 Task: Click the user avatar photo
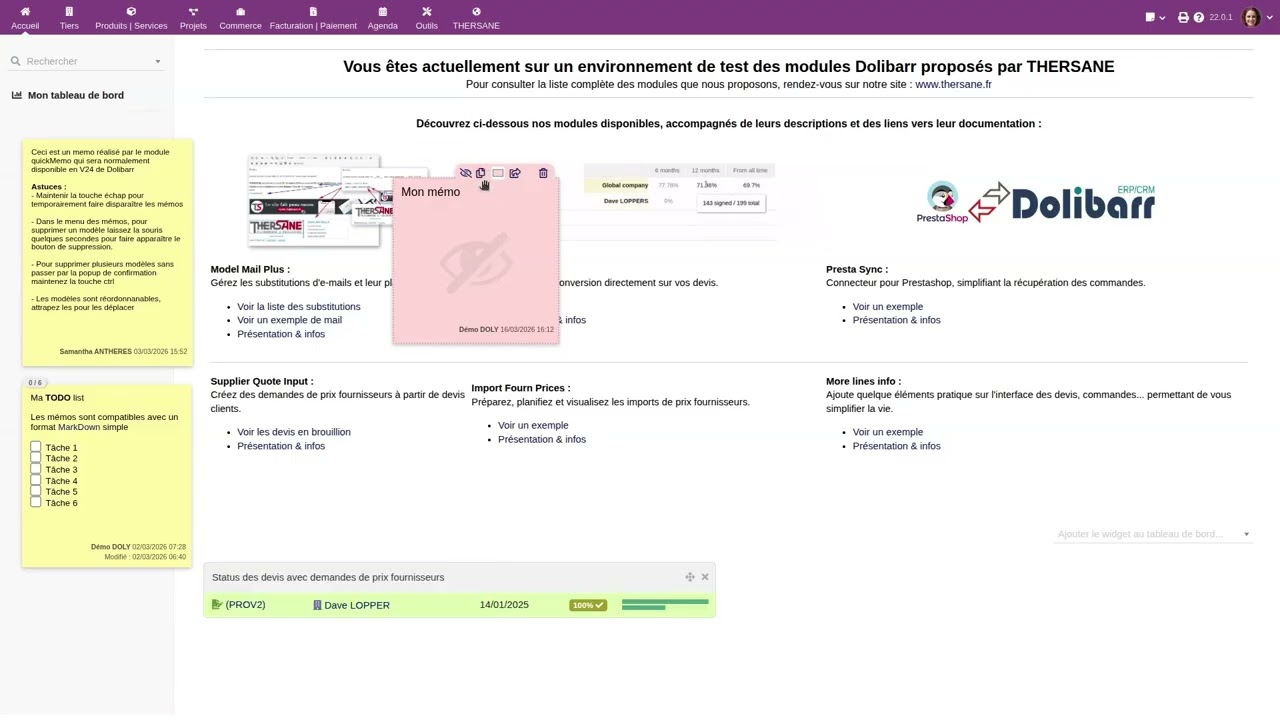pyautogui.click(x=1250, y=17)
